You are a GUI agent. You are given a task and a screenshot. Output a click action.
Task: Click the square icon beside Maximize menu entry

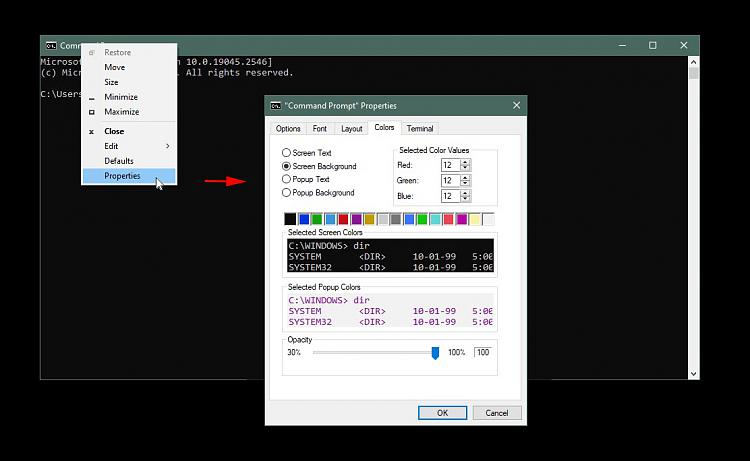92,112
